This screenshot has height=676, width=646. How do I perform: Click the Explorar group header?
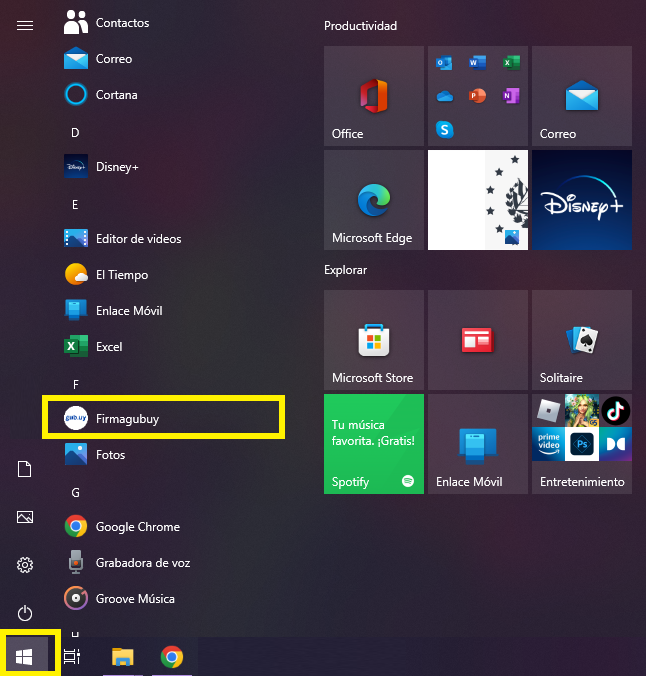[345, 270]
